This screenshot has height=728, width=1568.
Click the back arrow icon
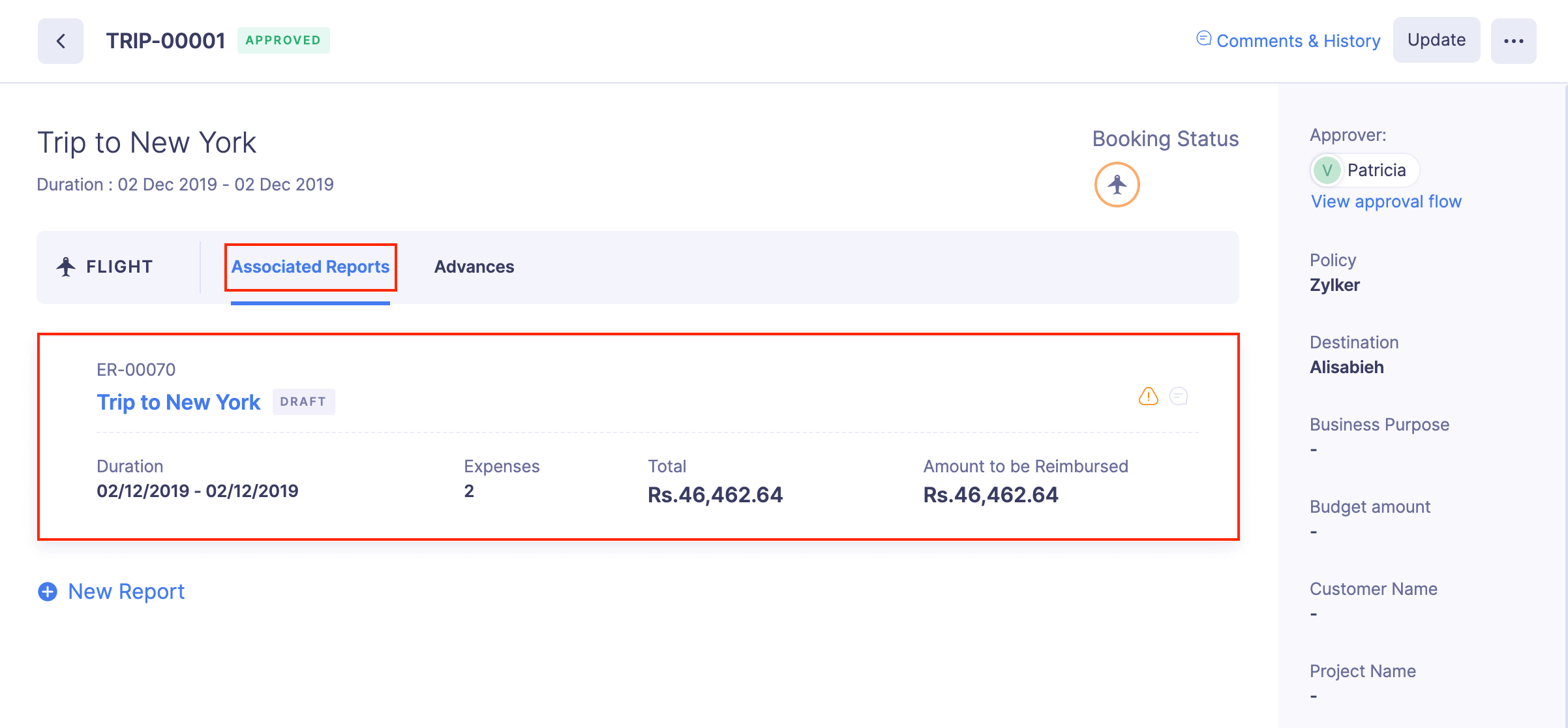point(60,40)
